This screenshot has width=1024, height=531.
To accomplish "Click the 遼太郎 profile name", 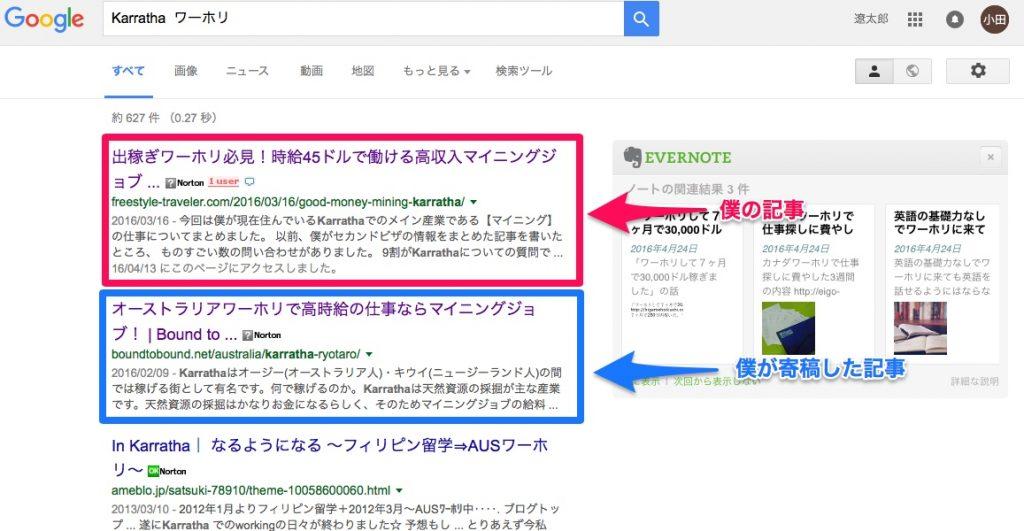I will (x=871, y=19).
